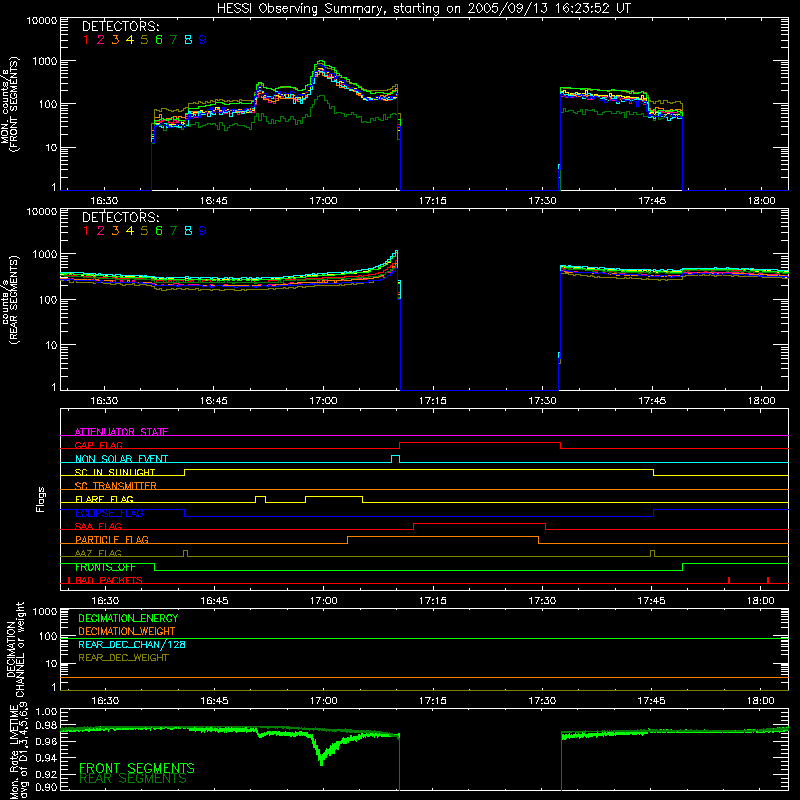Click magenta detector 2 in the front segments legend

(101, 40)
